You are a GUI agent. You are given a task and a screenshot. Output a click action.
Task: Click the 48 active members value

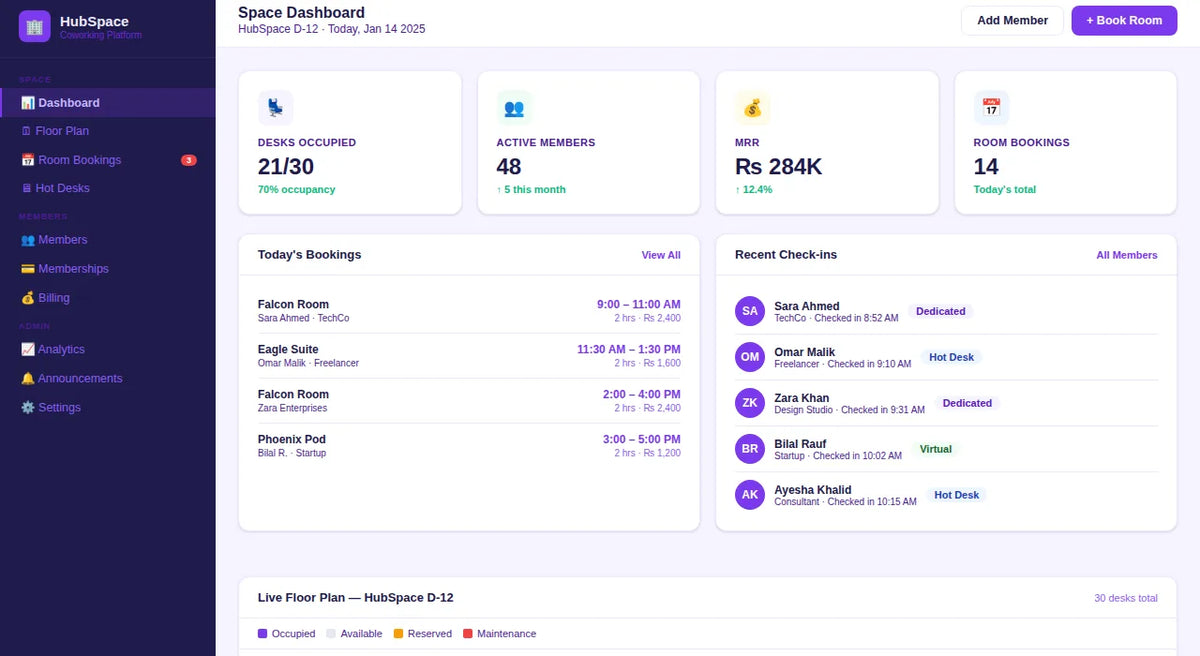509,167
